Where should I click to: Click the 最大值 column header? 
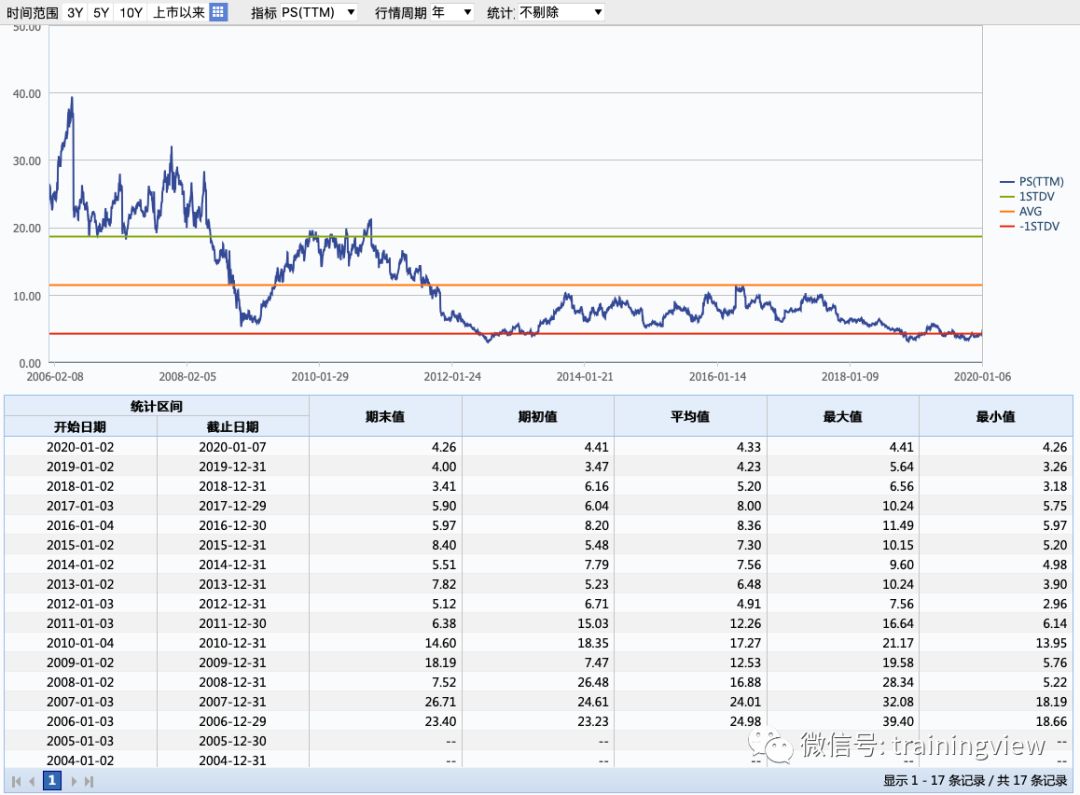(x=842, y=417)
